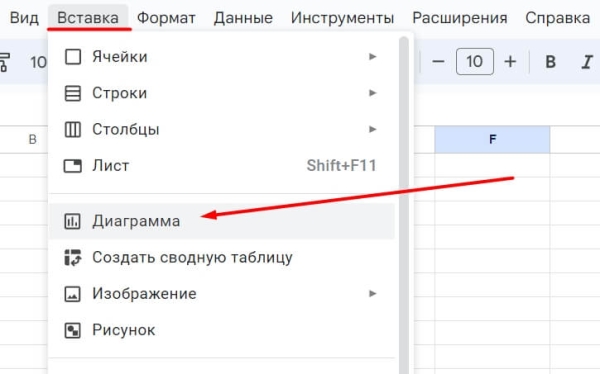
Task: Open the Формат menu
Action: click(166, 18)
